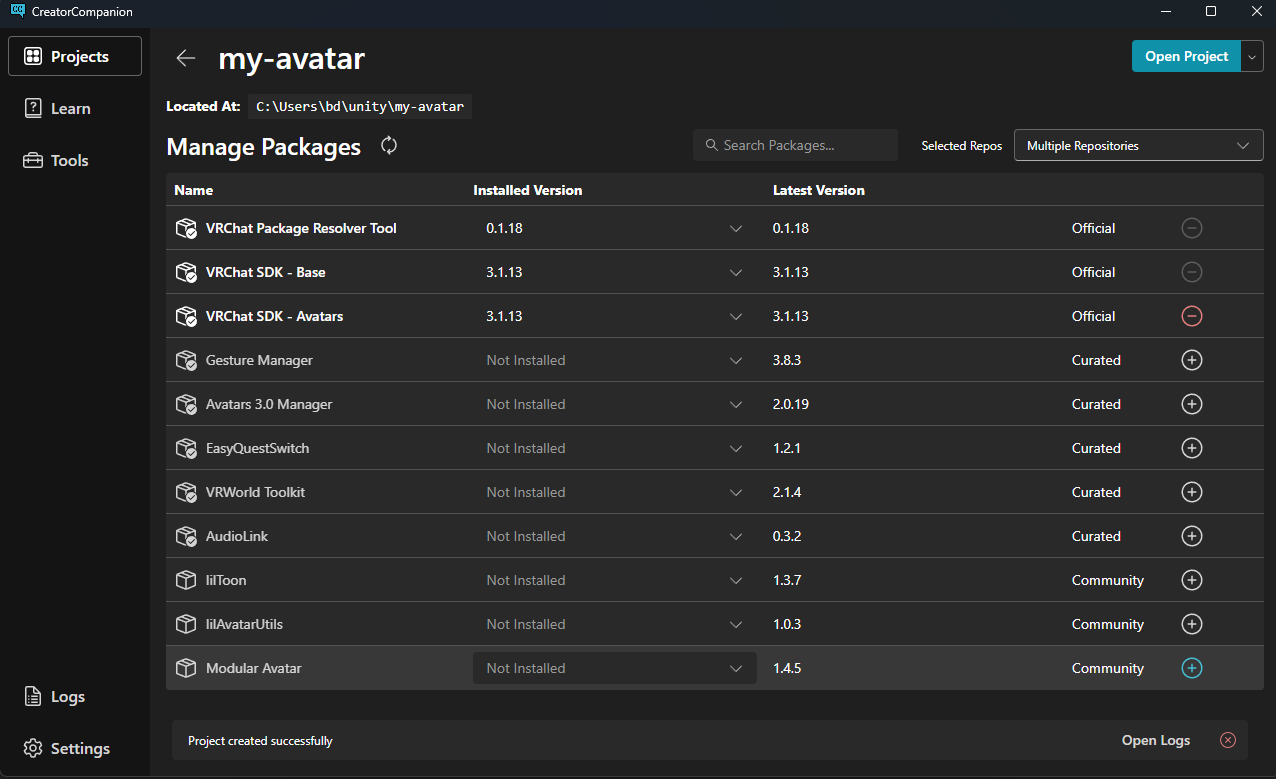Click minus icon for VRChat SDK - Base
The height and width of the screenshot is (779, 1276).
point(1191,272)
